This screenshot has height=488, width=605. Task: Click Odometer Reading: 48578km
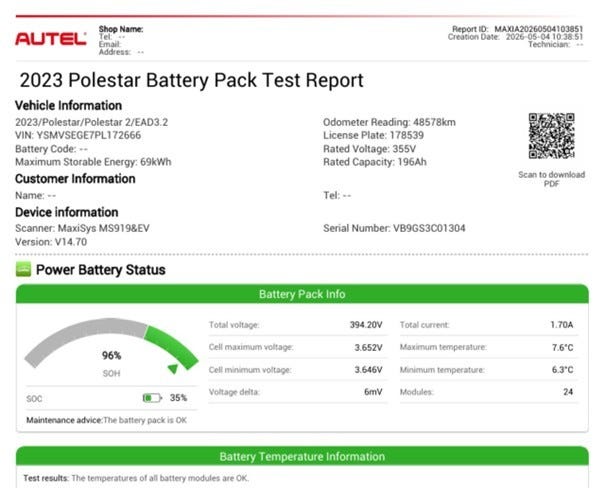pyautogui.click(x=389, y=122)
